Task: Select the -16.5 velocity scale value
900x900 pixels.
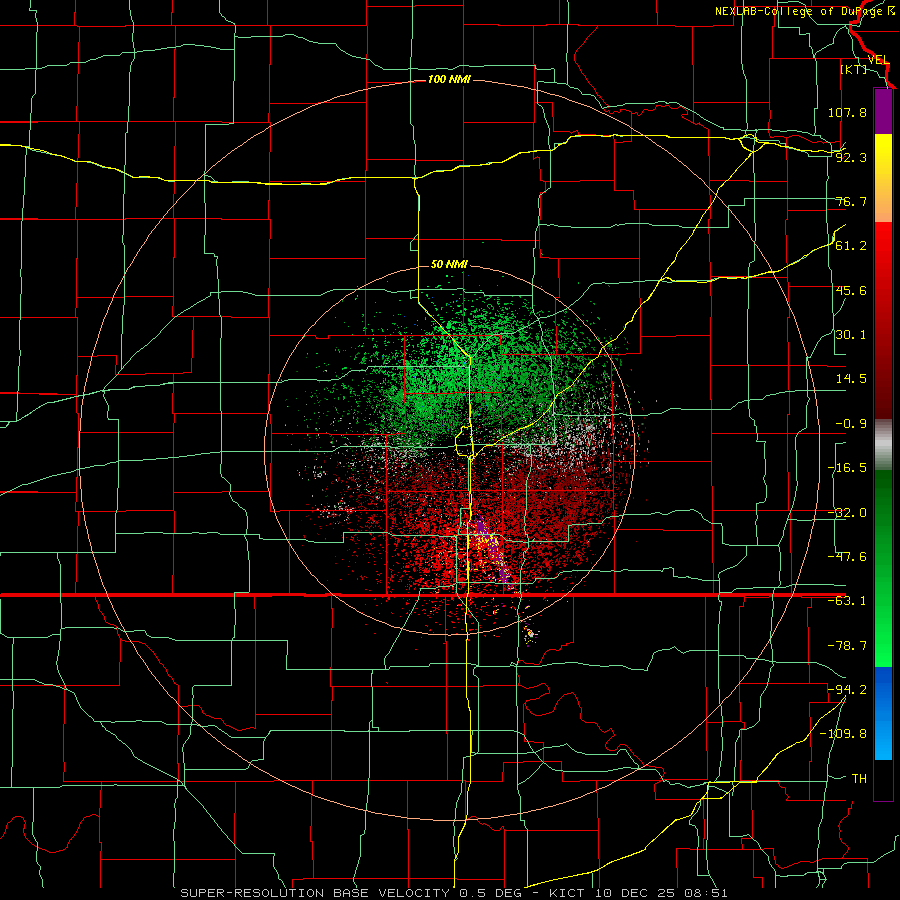Action: coord(847,468)
